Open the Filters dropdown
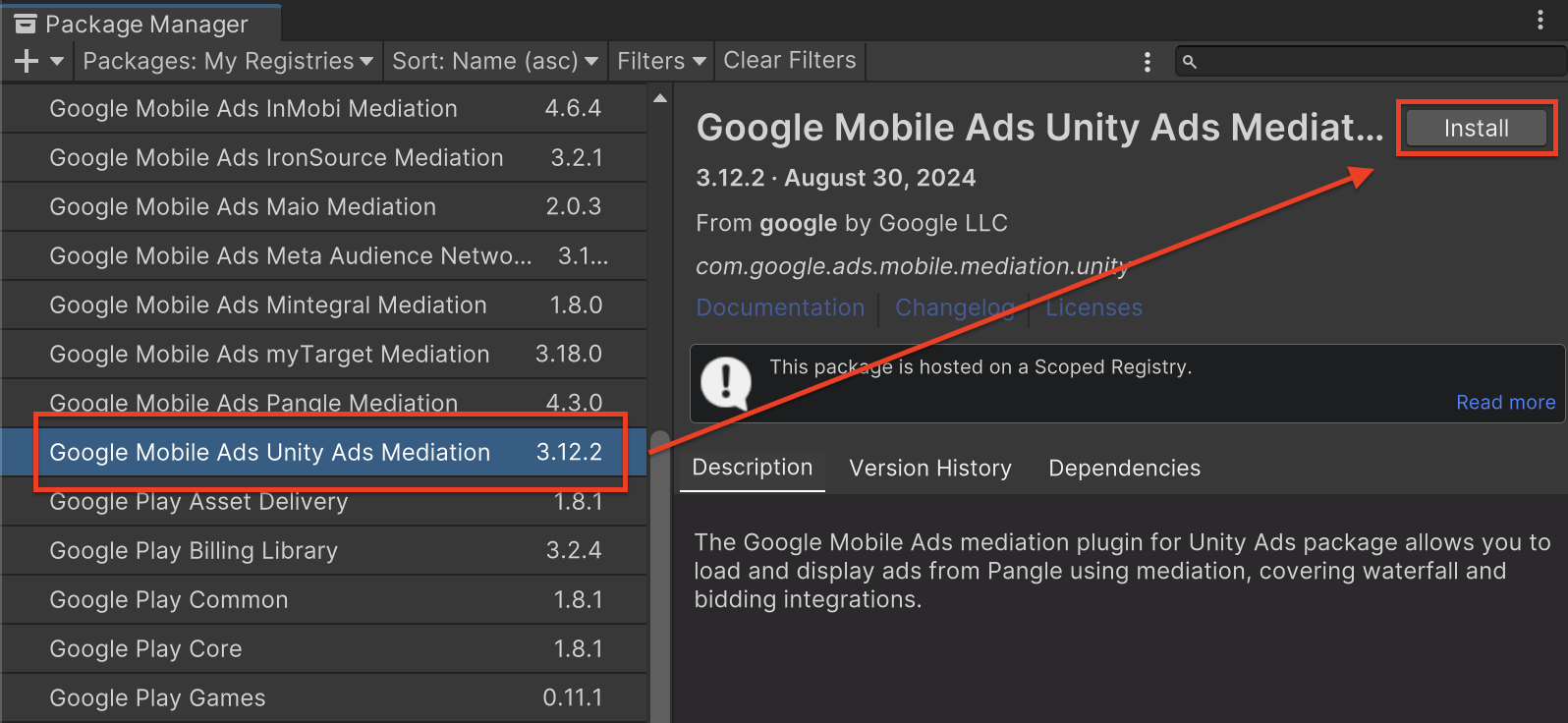Screen dimensions: 1568x723 click(661, 61)
